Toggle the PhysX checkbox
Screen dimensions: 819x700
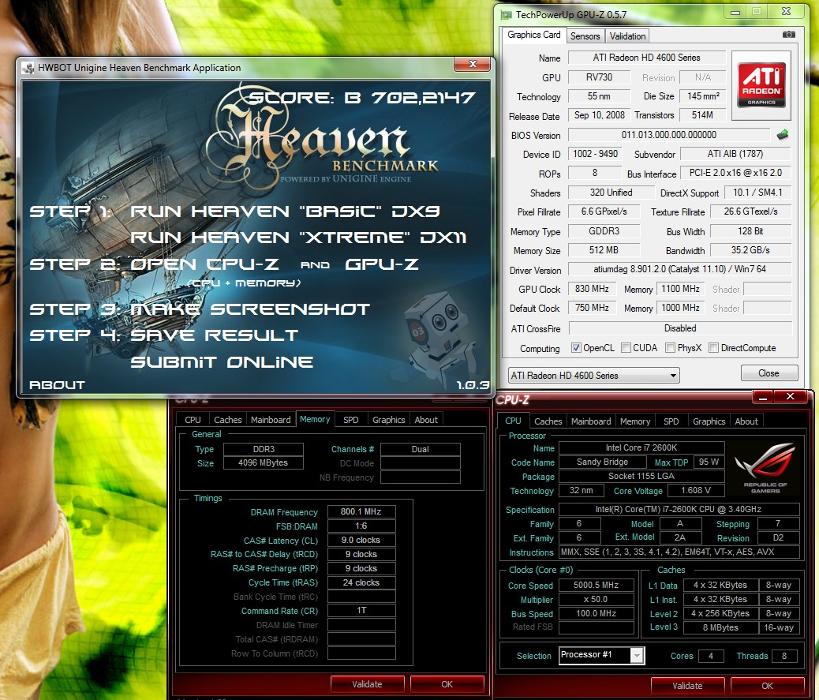click(670, 348)
